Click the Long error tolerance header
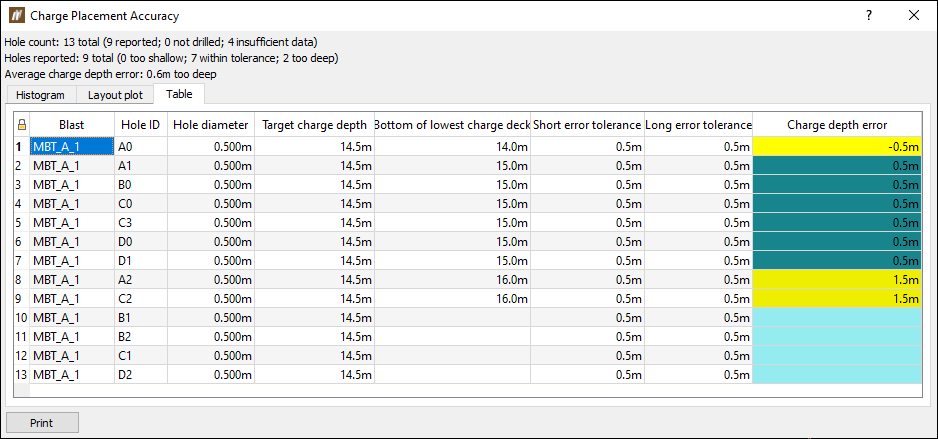The width and height of the screenshot is (938, 439). point(699,125)
